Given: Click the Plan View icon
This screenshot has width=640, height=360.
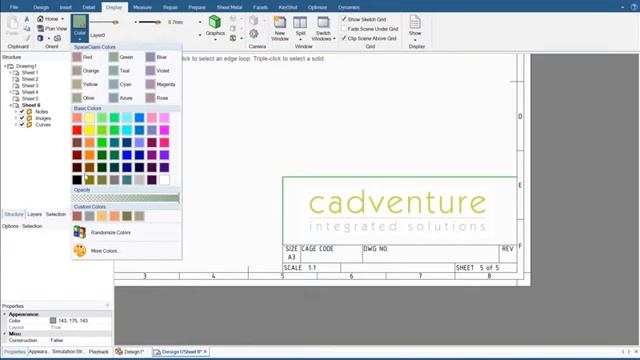Looking at the screenshot, I should click(x=40, y=29).
